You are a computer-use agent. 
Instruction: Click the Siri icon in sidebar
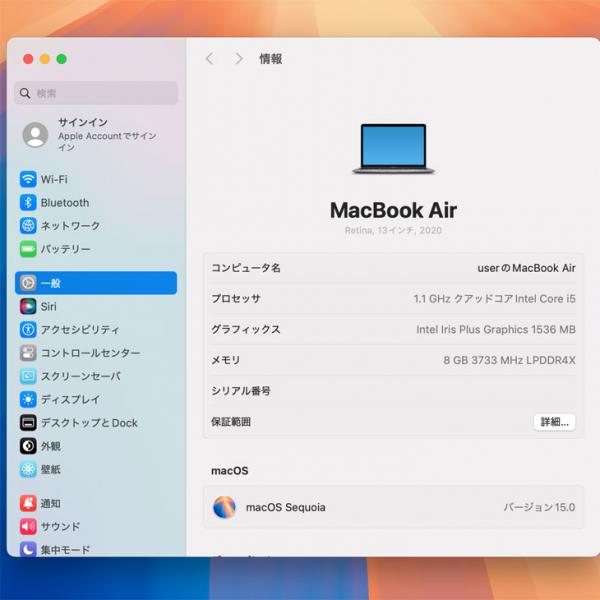click(28, 306)
